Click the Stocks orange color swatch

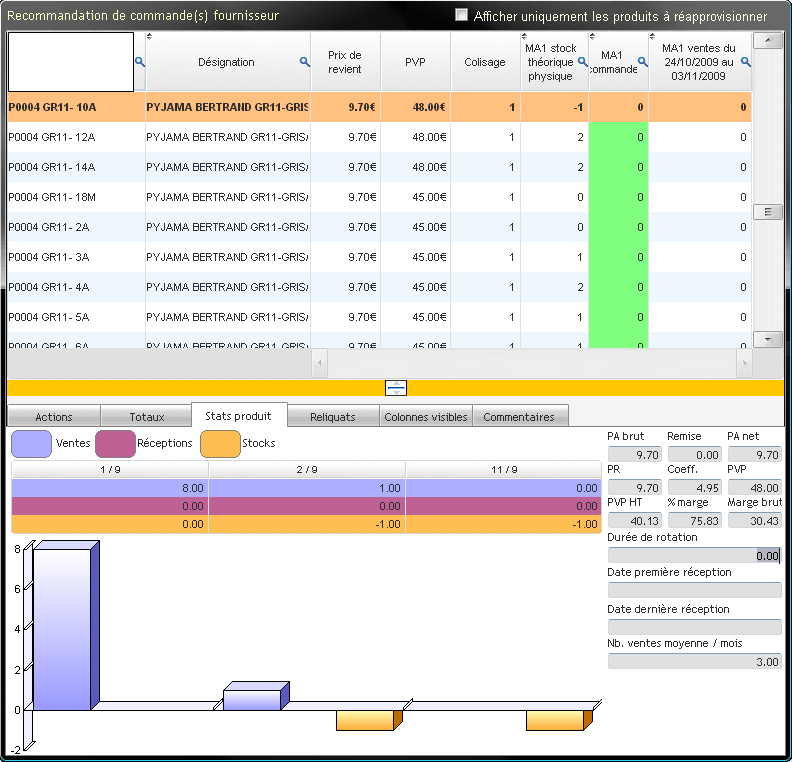point(220,443)
